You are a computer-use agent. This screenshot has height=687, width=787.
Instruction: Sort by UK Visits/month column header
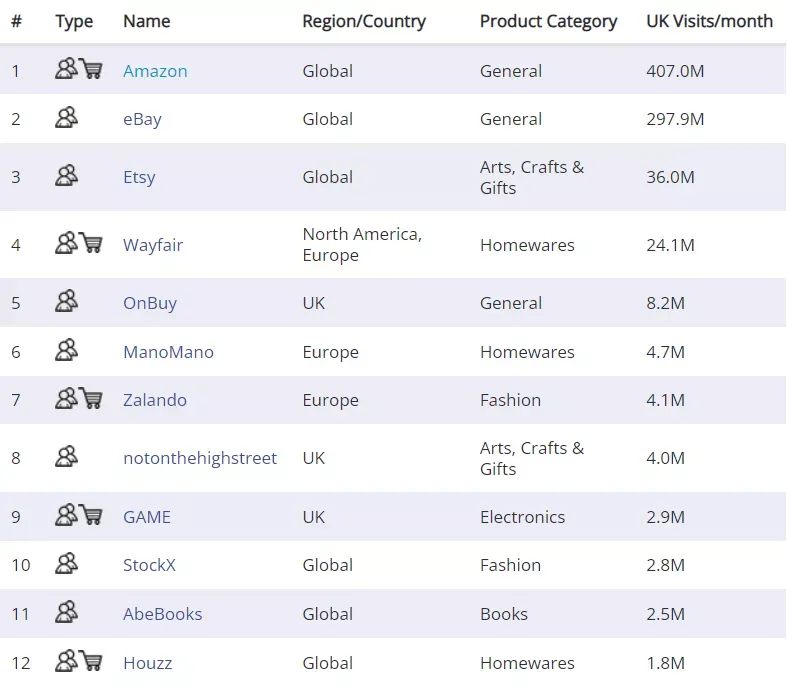click(x=709, y=21)
